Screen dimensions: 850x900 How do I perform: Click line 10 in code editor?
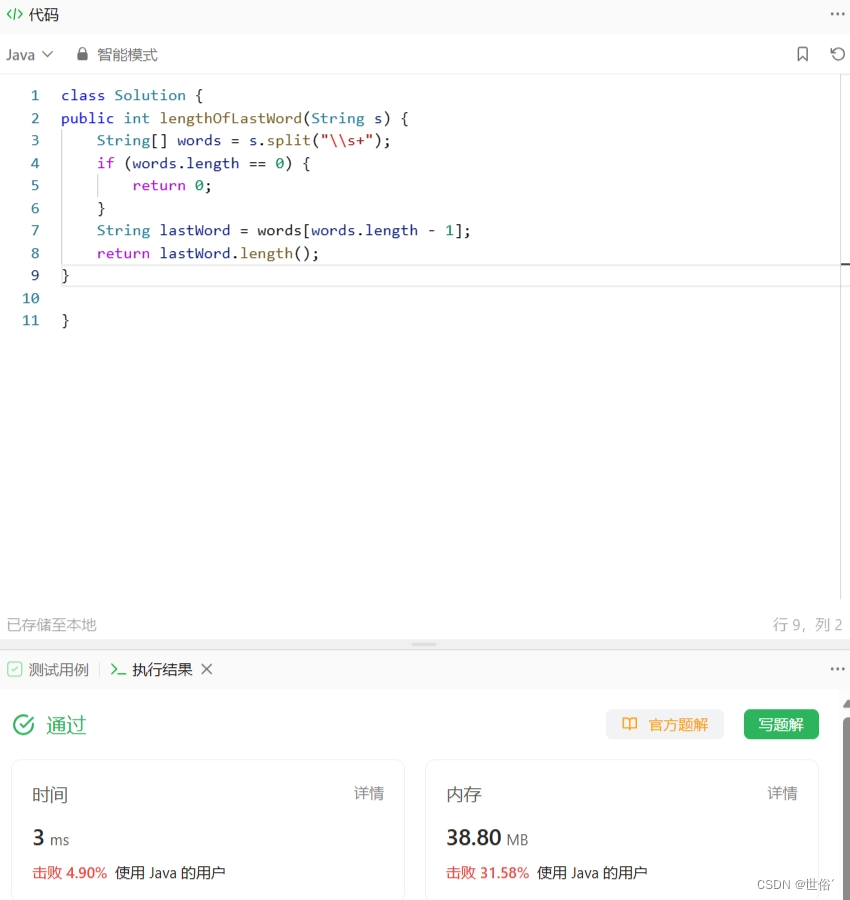[300, 298]
